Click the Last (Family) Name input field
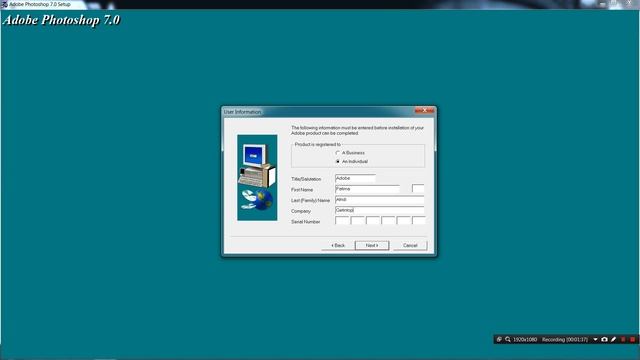 tap(380, 200)
